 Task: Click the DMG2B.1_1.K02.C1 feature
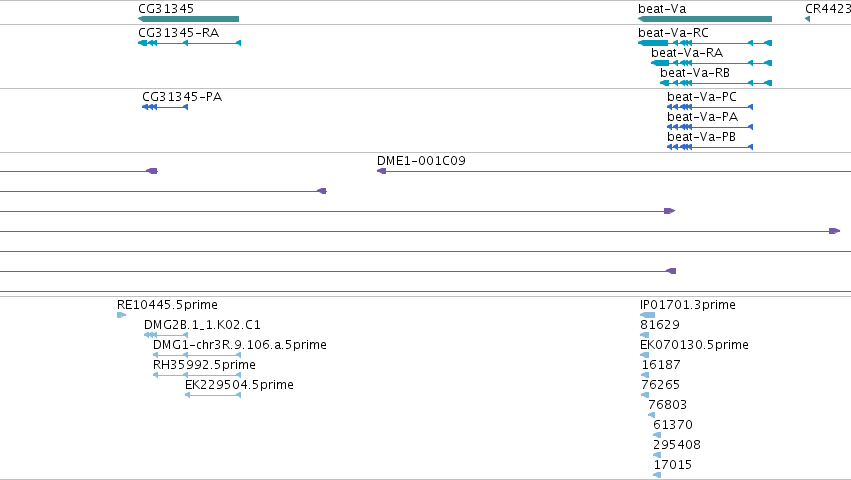pos(166,335)
